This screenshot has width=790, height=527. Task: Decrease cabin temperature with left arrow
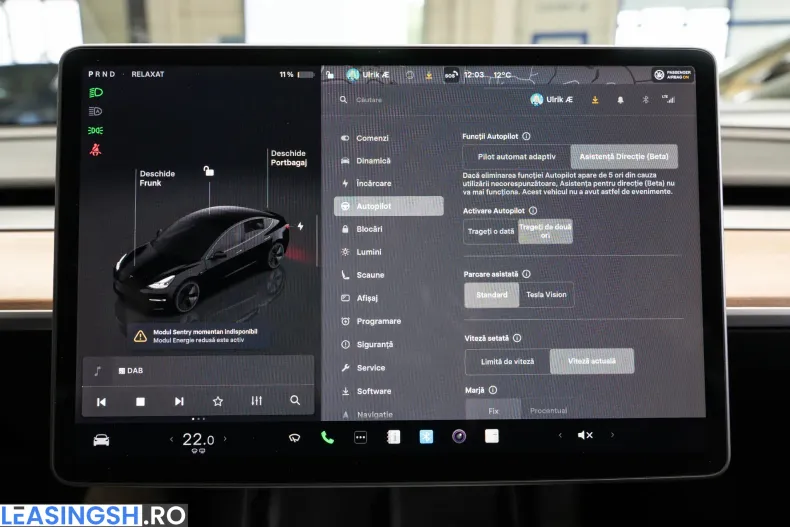(x=171, y=439)
